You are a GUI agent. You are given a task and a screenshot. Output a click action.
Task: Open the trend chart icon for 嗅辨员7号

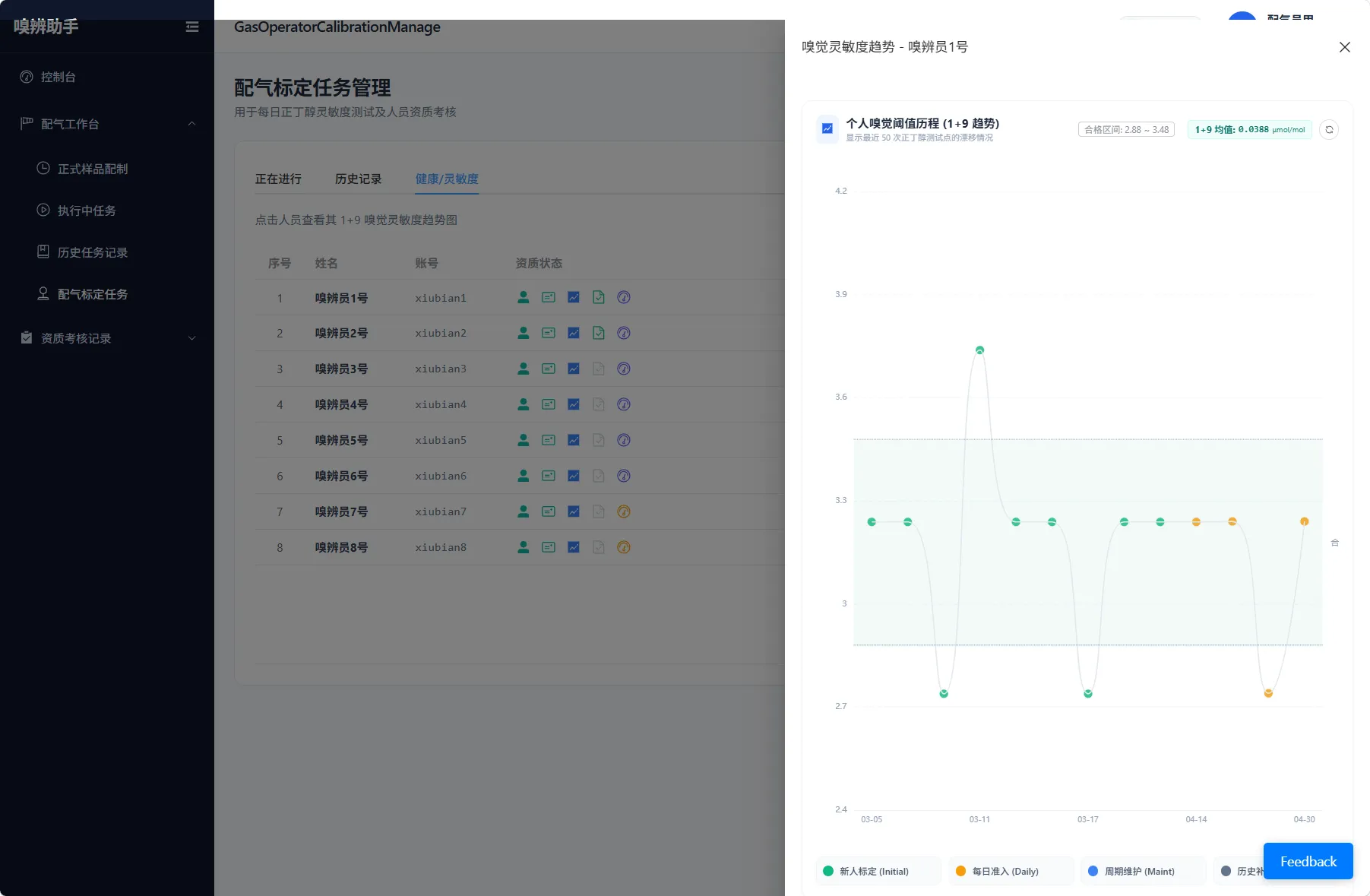point(574,511)
